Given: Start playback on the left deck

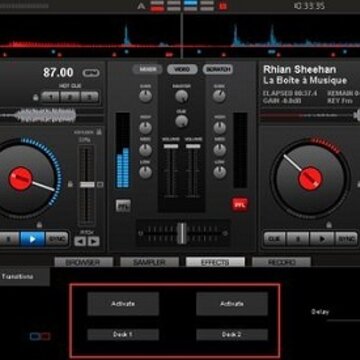Looking at the screenshot, I should [32, 239].
